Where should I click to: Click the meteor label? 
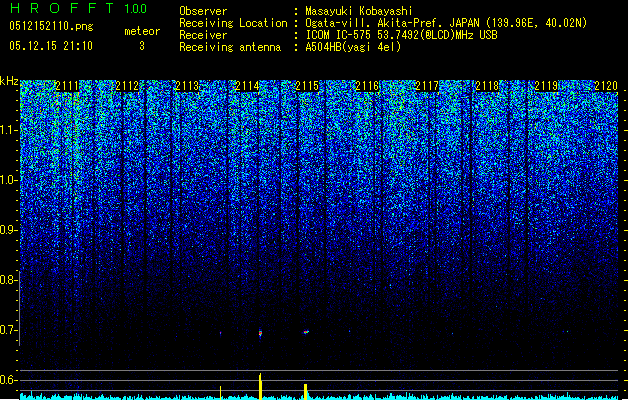click(x=142, y=31)
